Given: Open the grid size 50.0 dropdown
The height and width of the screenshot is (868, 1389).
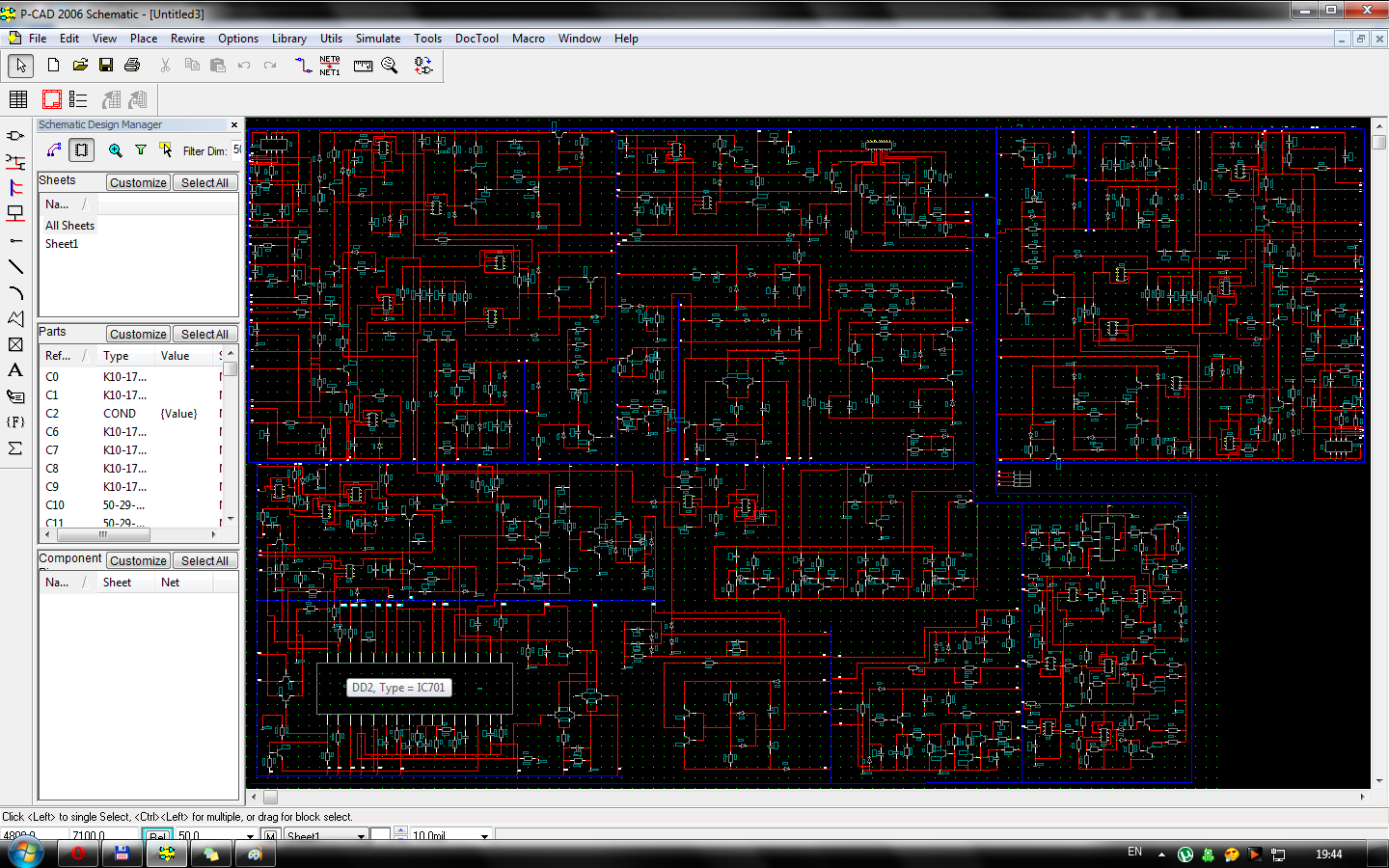Looking at the screenshot, I should 250,835.
